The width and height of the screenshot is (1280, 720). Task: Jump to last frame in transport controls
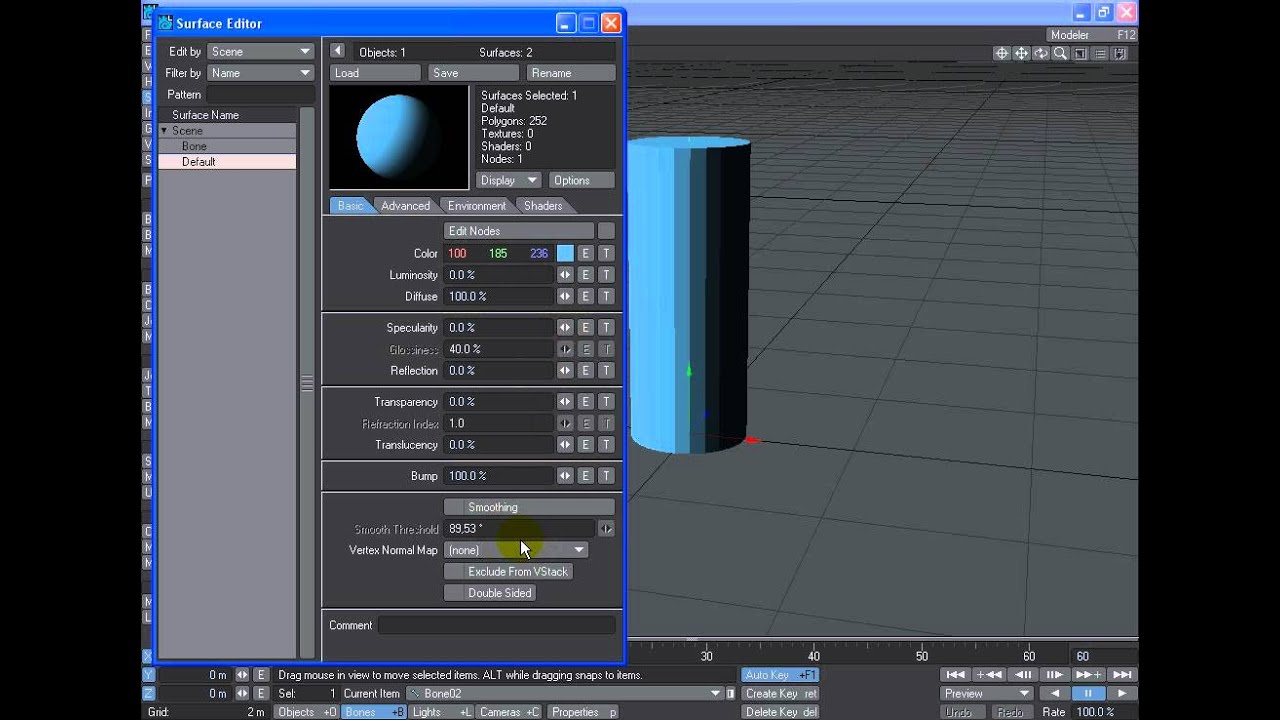[1122, 675]
